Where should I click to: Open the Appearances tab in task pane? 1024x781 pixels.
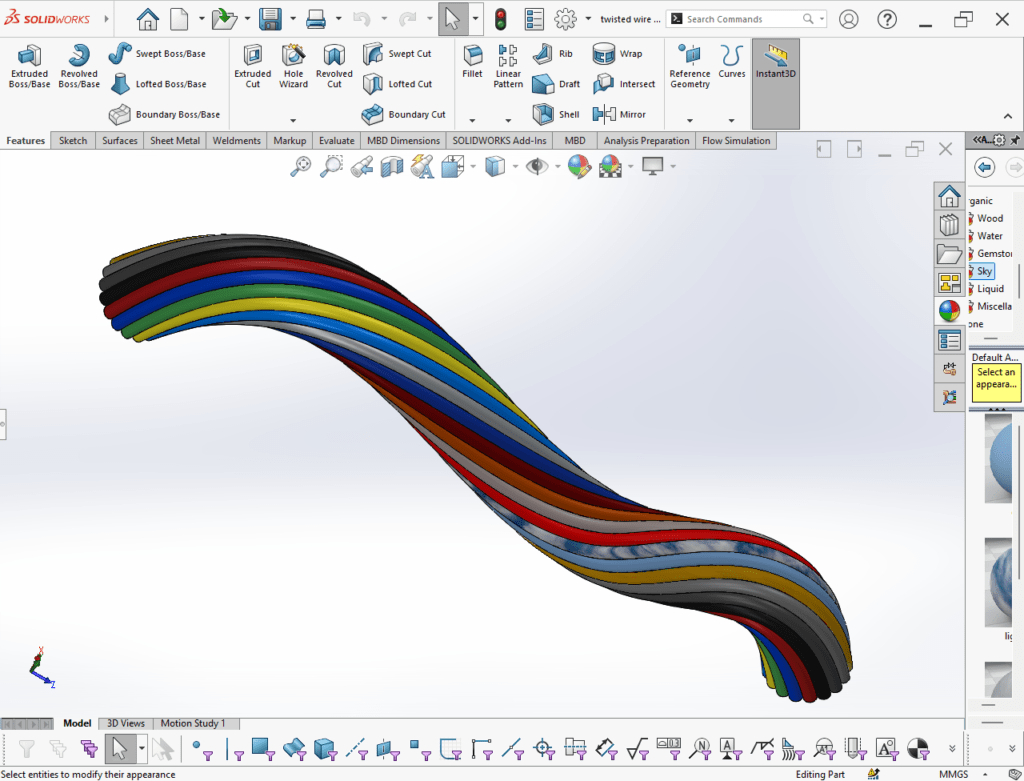[x=949, y=311]
